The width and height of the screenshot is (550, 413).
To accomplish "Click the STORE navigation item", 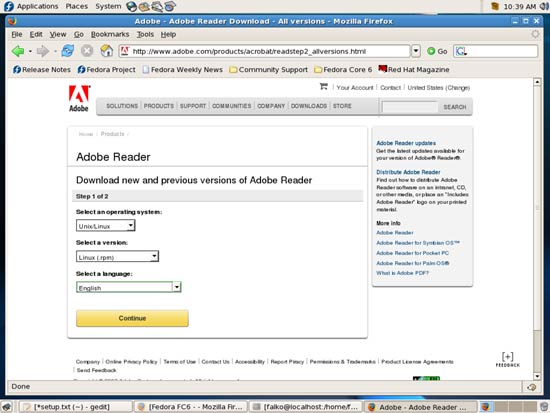I will 342,106.
